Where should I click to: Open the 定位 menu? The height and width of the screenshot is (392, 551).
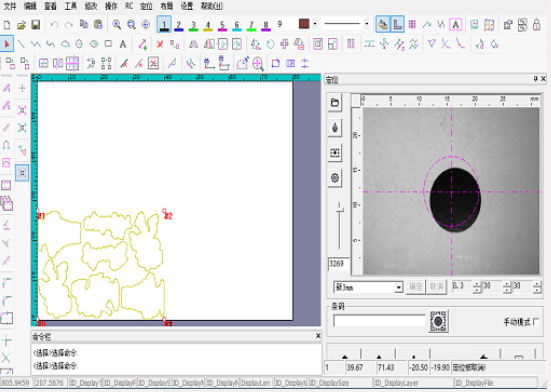coord(146,6)
